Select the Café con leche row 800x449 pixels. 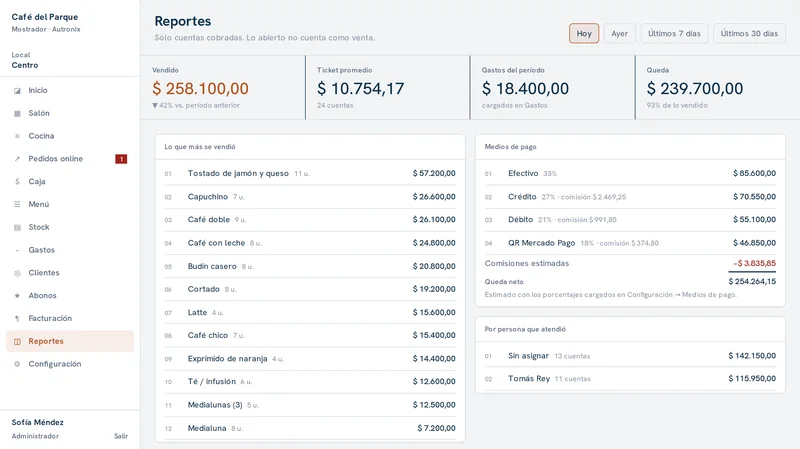[x=310, y=243]
